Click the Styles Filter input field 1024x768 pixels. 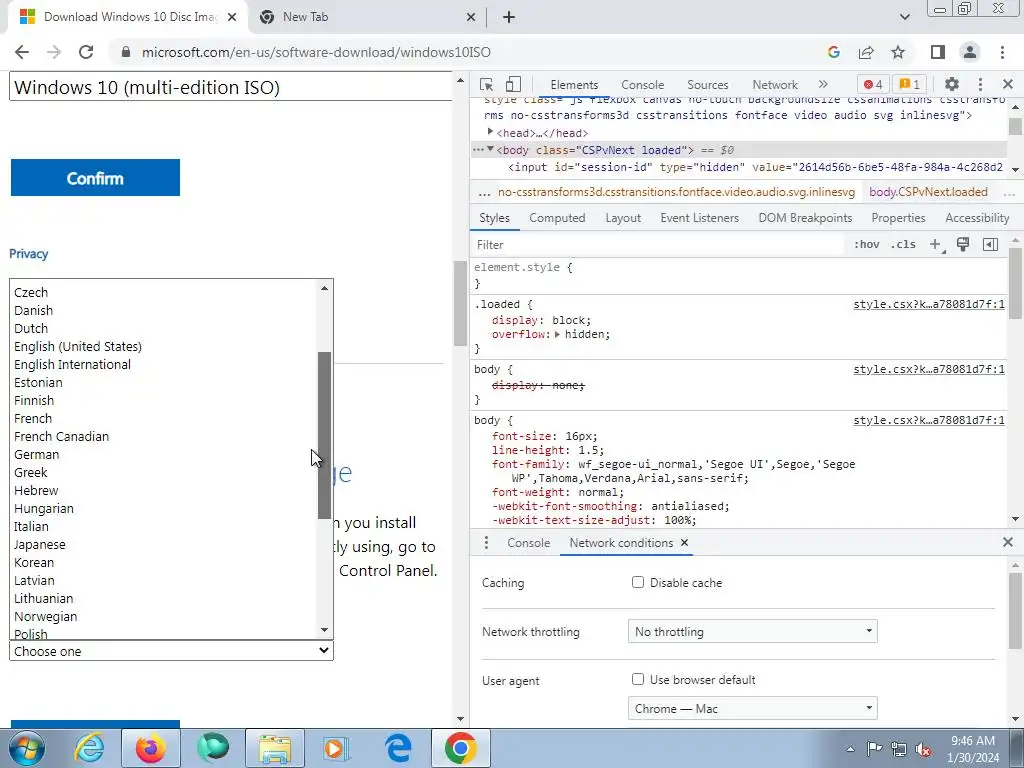click(x=656, y=244)
